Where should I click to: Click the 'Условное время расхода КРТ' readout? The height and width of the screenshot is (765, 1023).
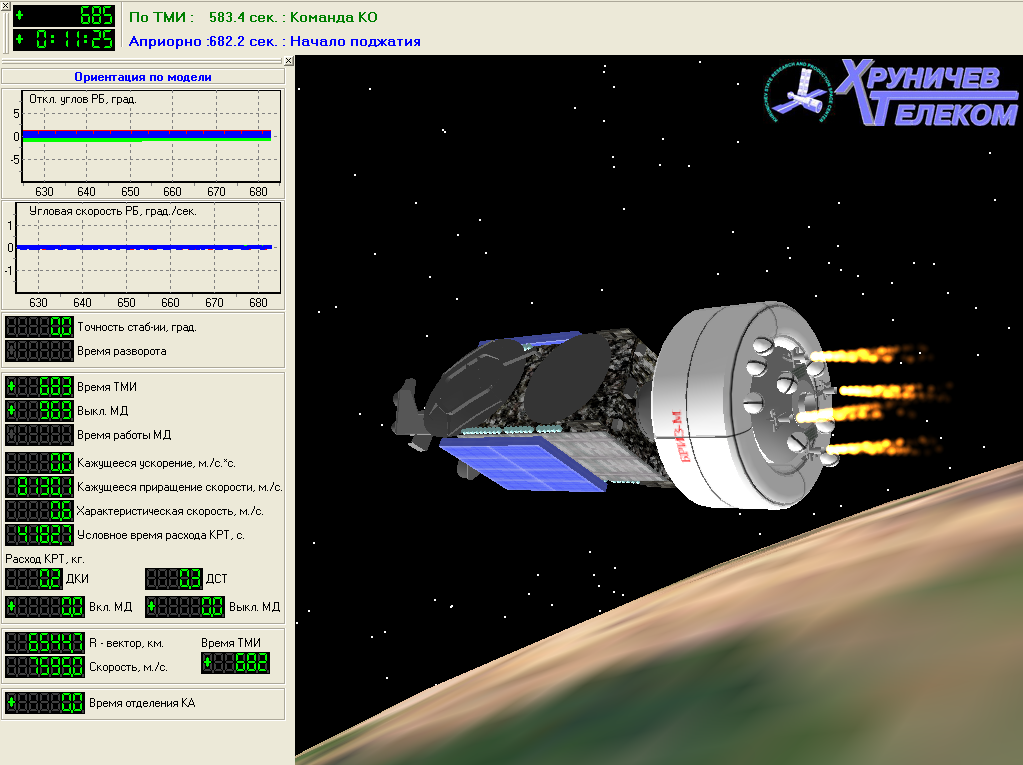40,535
